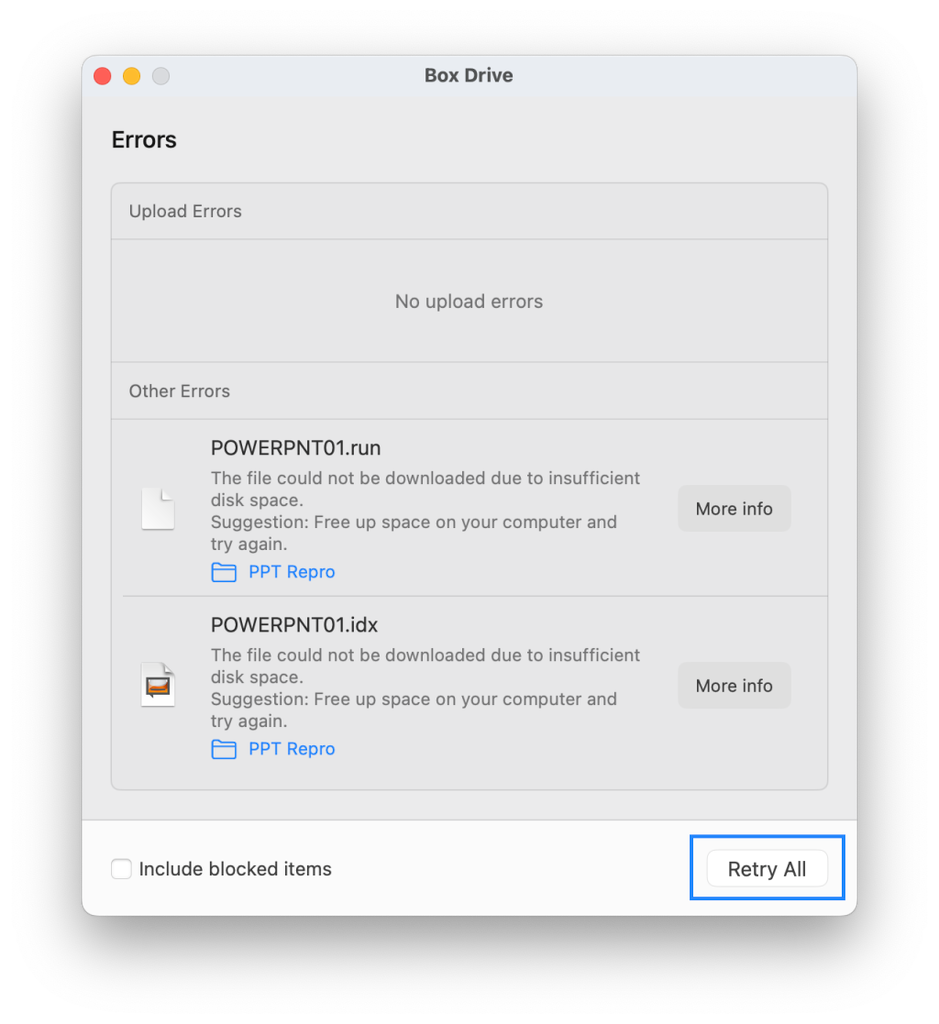Open More info for POWERPNT01.idx
The height and width of the screenshot is (1024, 939).
pyautogui.click(x=734, y=685)
